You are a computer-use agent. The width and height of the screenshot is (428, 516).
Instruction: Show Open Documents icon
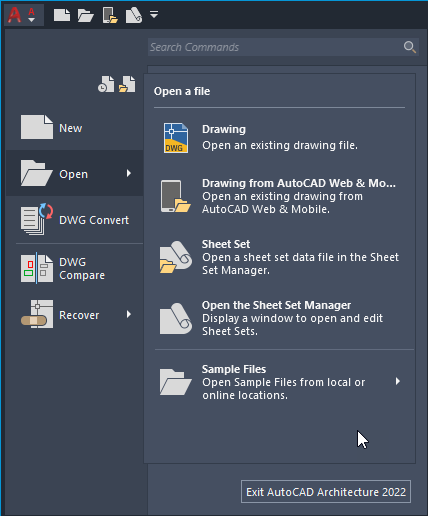click(x=127, y=84)
